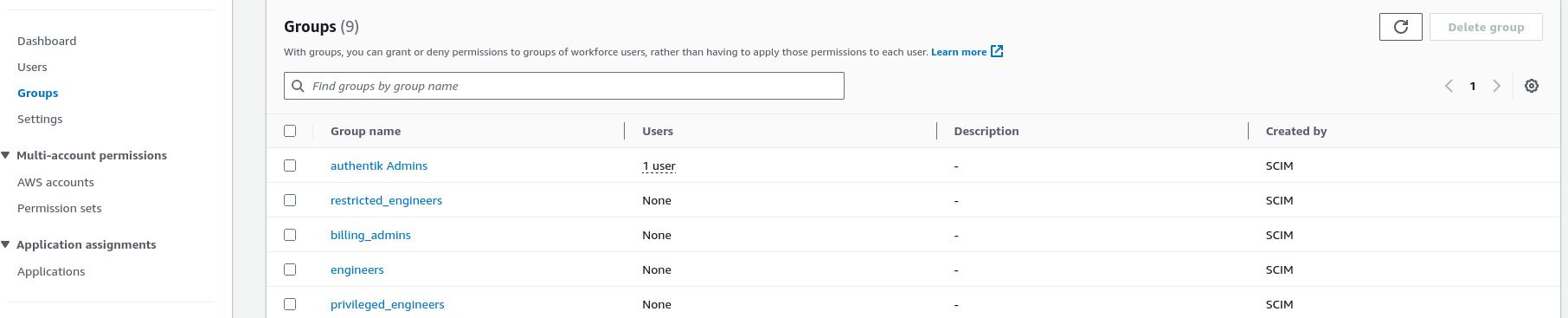Screen dimensions: 1568x318
Task: Open Applications in sidebar
Action: pos(51,271)
